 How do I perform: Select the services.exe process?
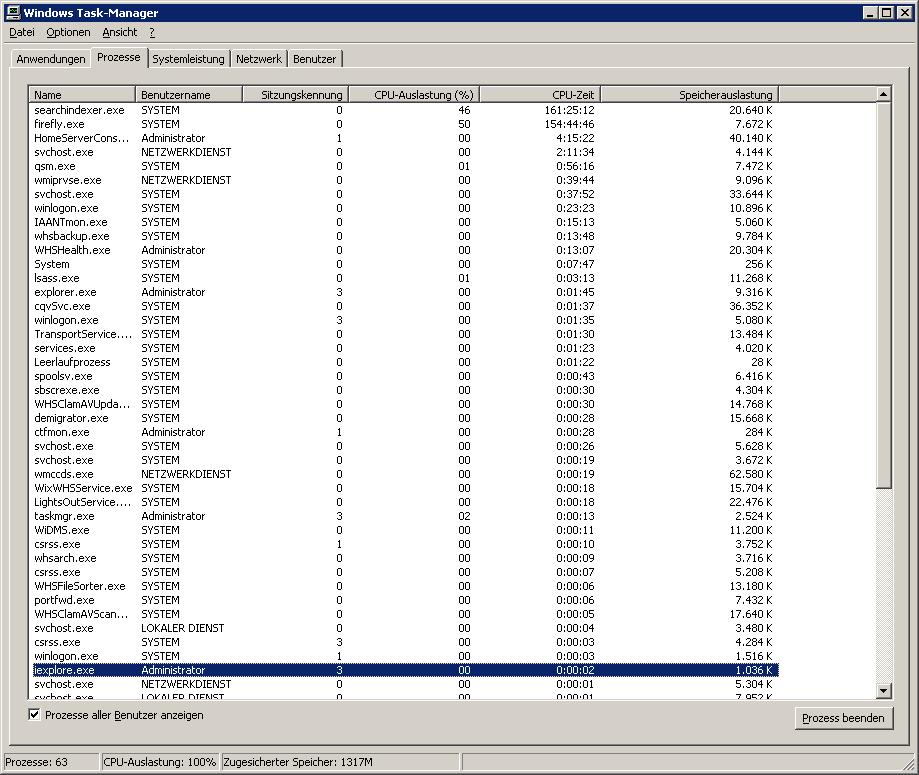[x=406, y=348]
